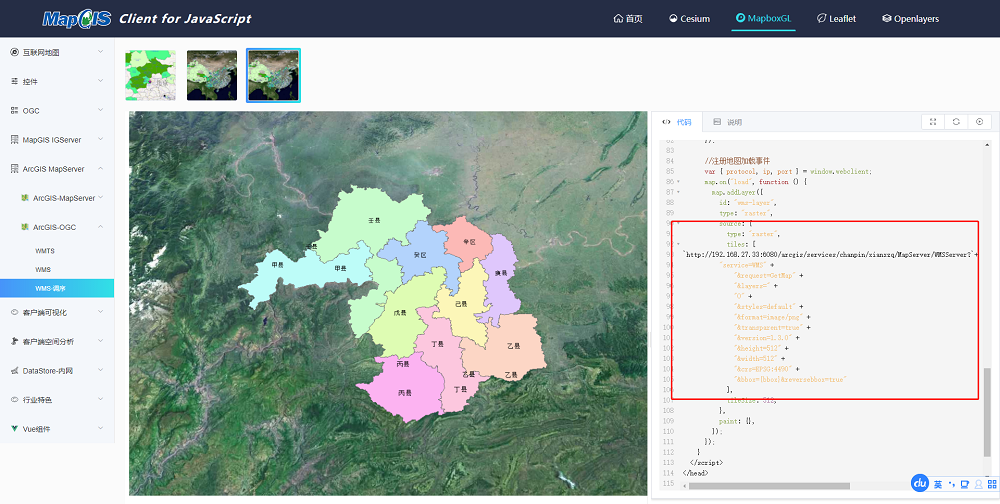1000x504 pixels.
Task: Expand the MapGIS IGServer group
Action: (57, 140)
